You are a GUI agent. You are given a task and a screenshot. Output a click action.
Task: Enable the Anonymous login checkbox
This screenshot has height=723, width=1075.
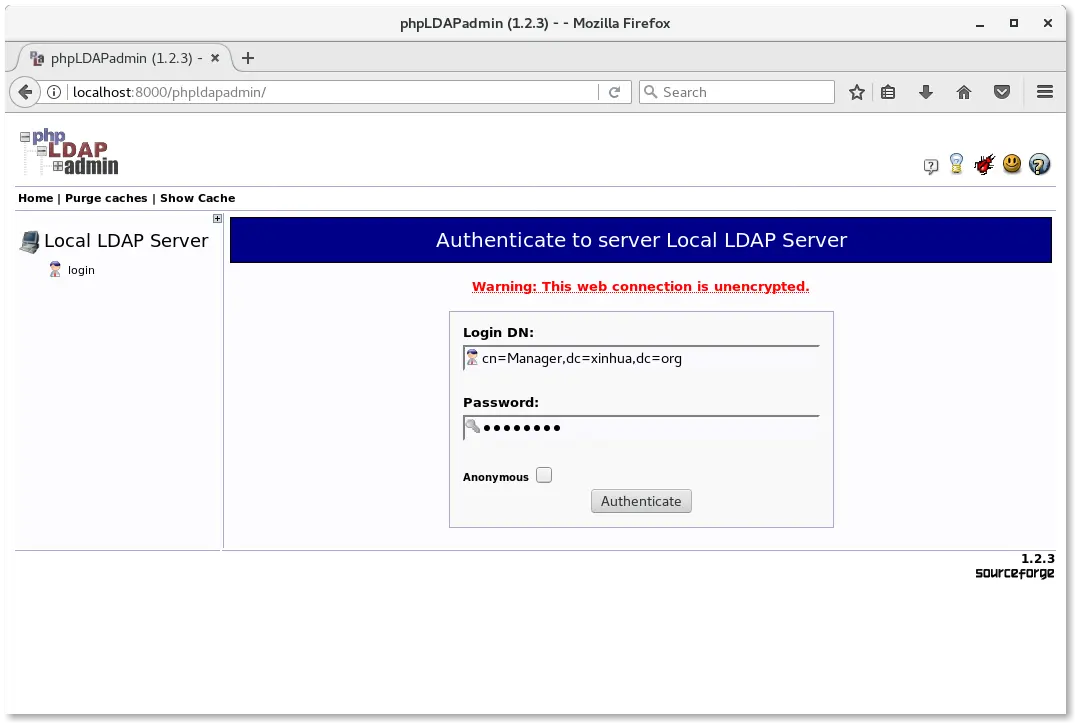pos(544,474)
